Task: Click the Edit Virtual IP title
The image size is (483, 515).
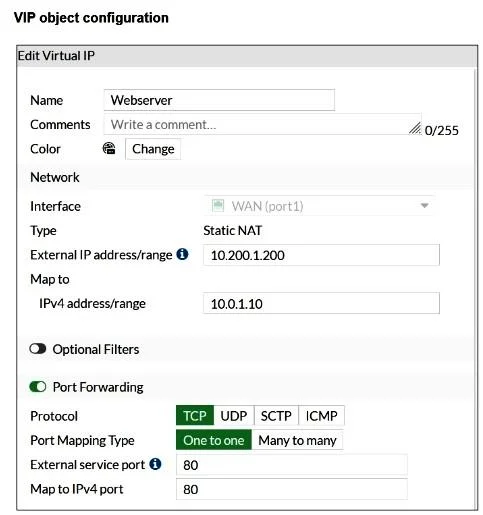Action: (56, 56)
